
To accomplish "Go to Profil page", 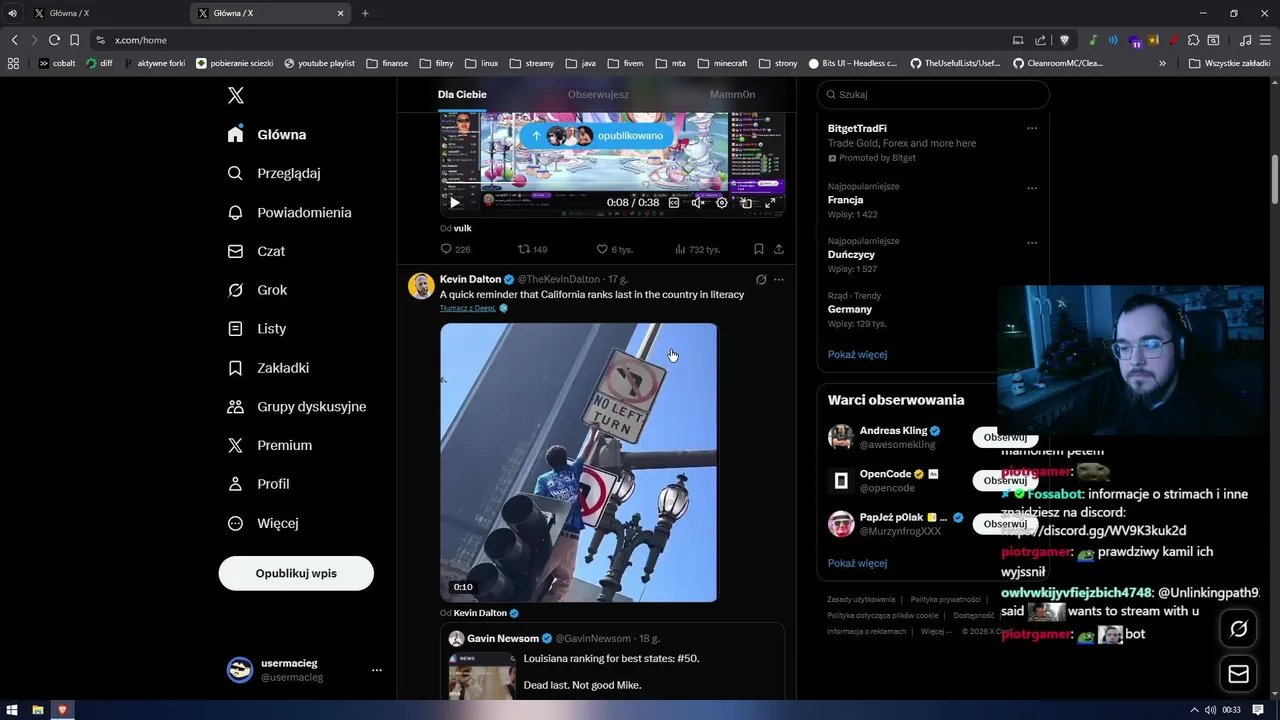I will 259,484.
